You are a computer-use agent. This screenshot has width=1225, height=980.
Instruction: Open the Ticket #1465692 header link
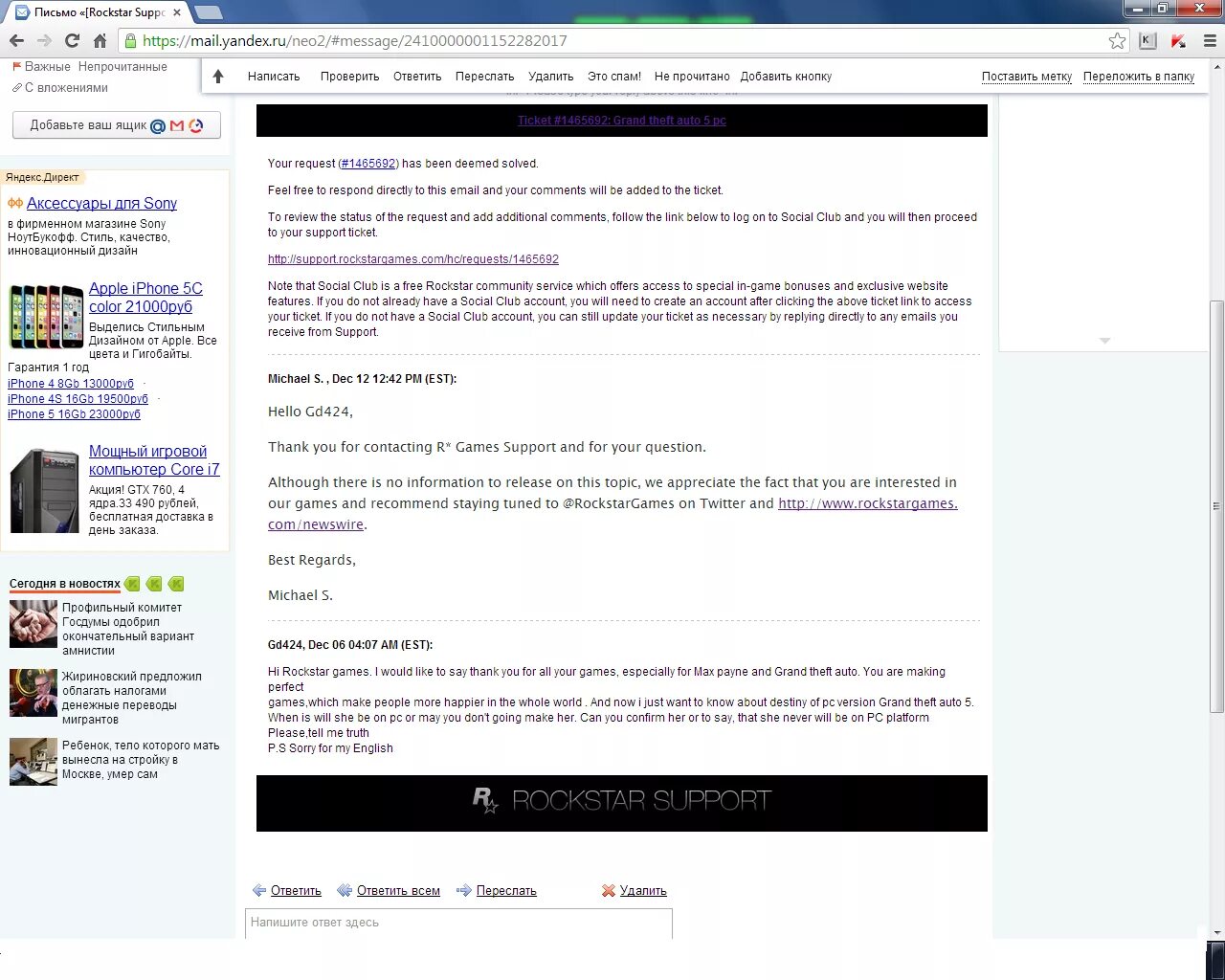[x=622, y=121]
